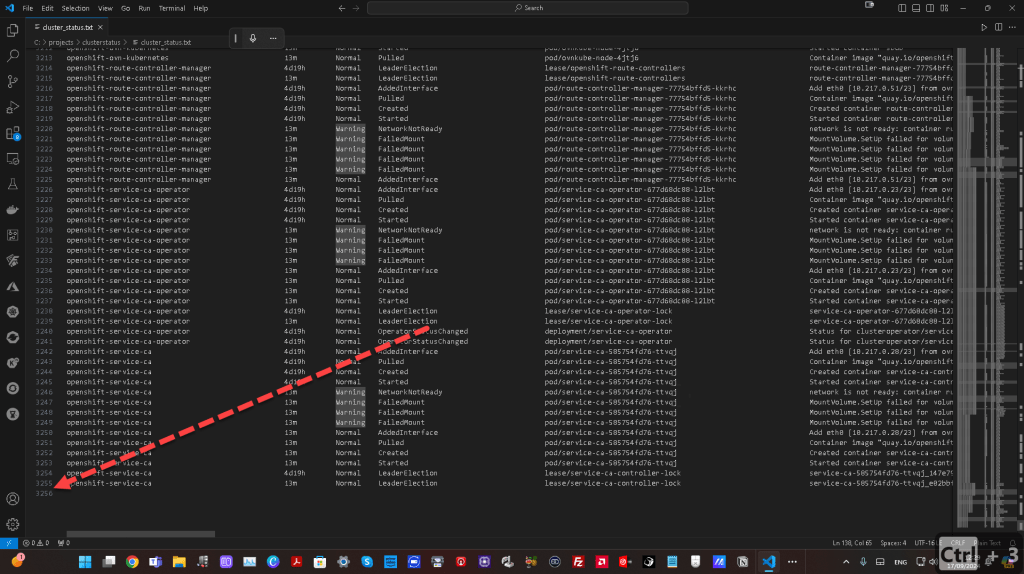Screen dimensions: 1024x574
Task: Click Ln 138, Col 65 in status bar
Action: click(852, 543)
